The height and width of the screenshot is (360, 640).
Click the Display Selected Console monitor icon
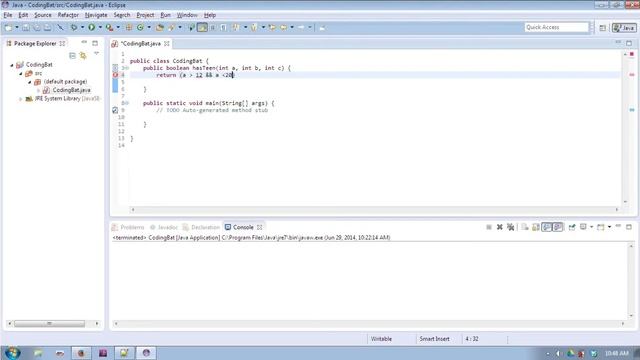pyautogui.click(x=583, y=227)
